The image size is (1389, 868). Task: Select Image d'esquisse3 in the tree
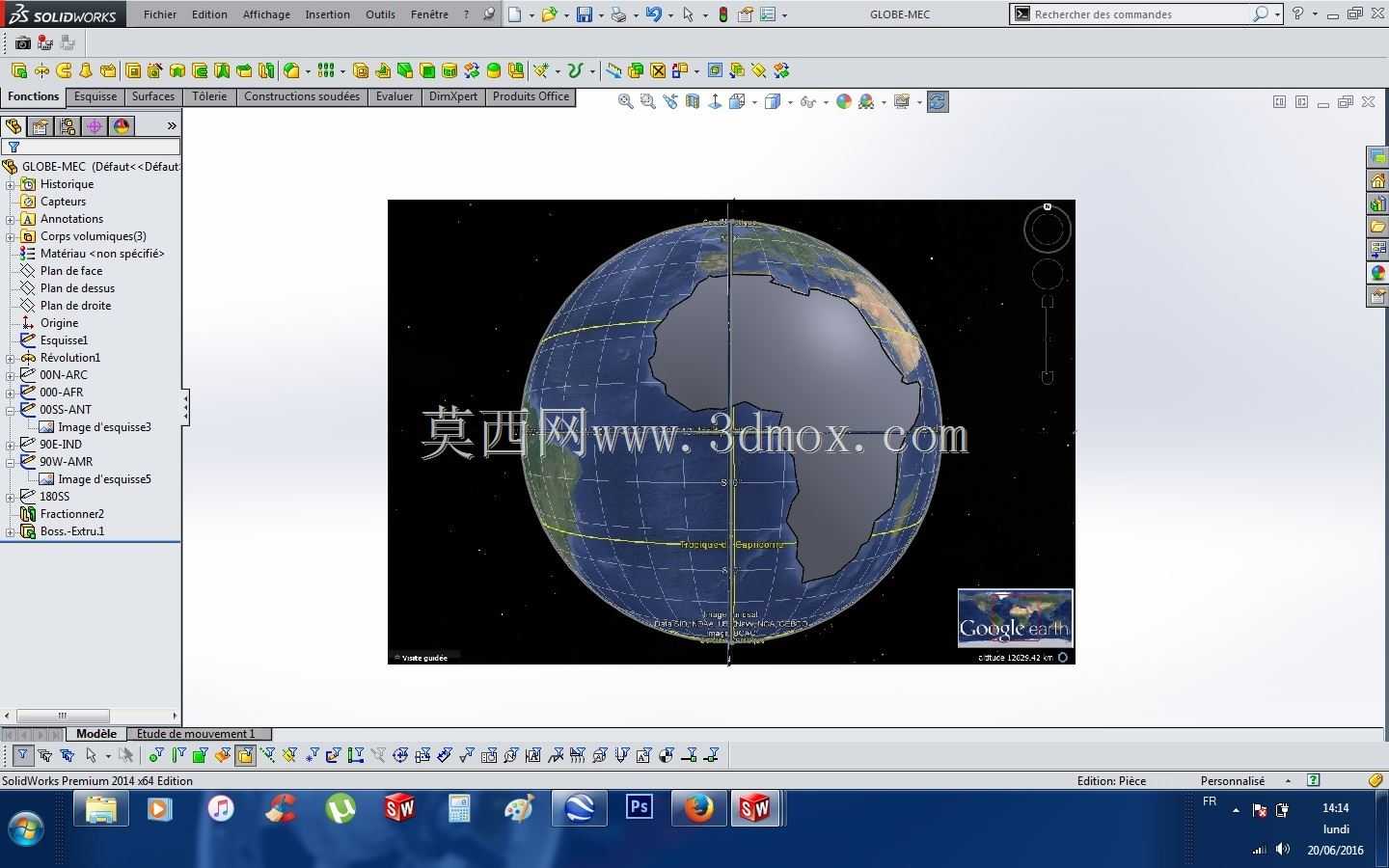pyautogui.click(x=104, y=427)
